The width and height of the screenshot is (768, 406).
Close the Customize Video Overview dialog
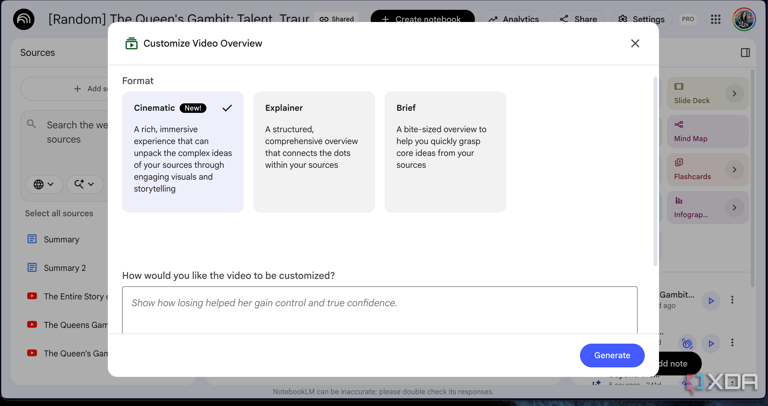tap(635, 44)
